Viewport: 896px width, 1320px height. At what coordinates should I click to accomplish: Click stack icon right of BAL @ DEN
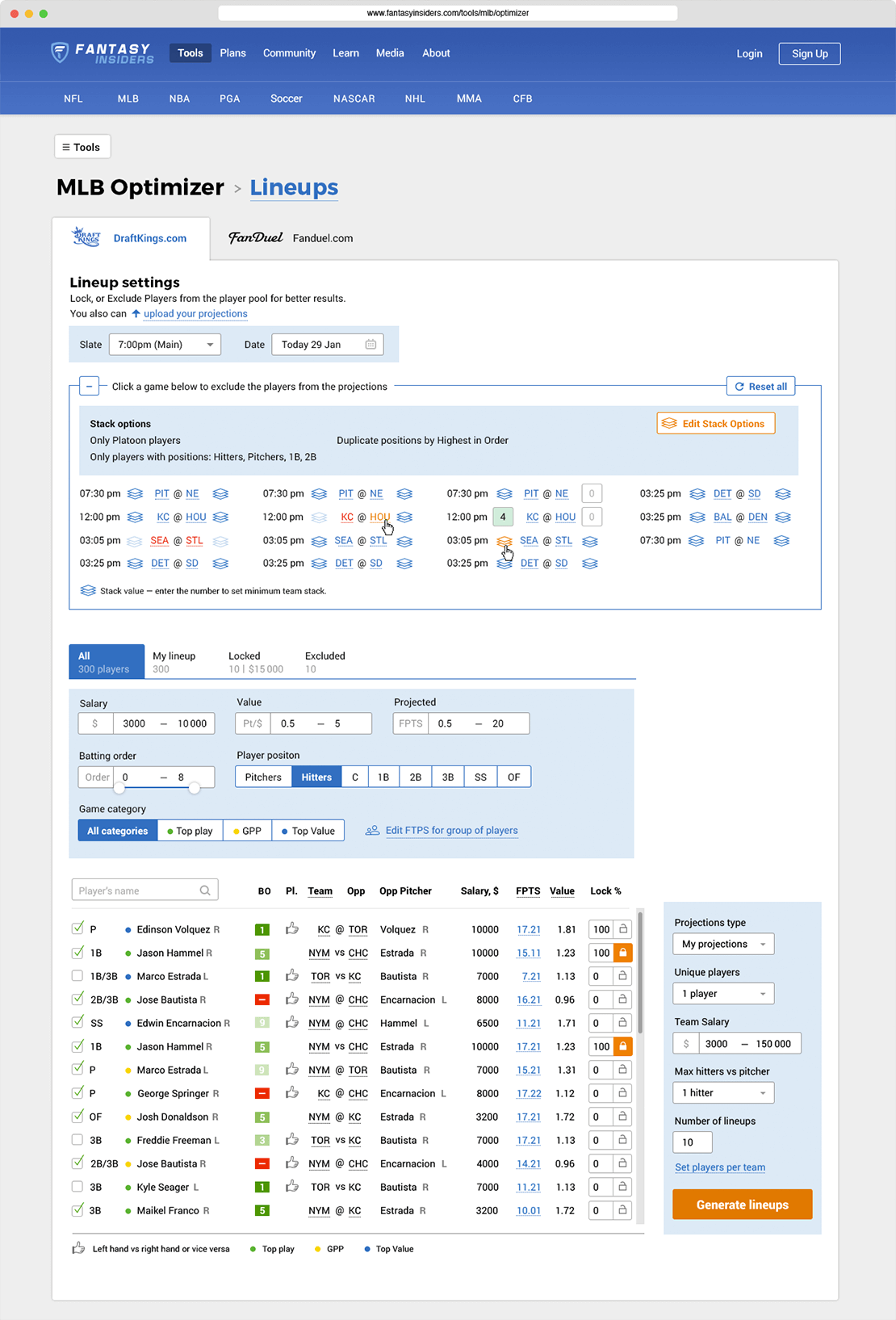coord(782,518)
